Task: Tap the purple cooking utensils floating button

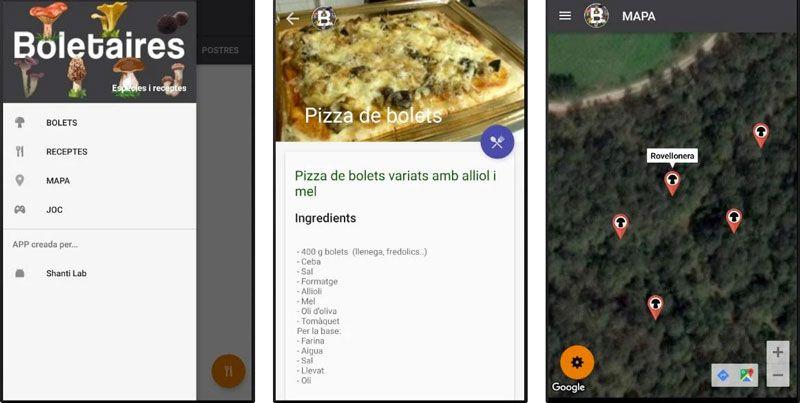Action: pyautogui.click(x=497, y=142)
